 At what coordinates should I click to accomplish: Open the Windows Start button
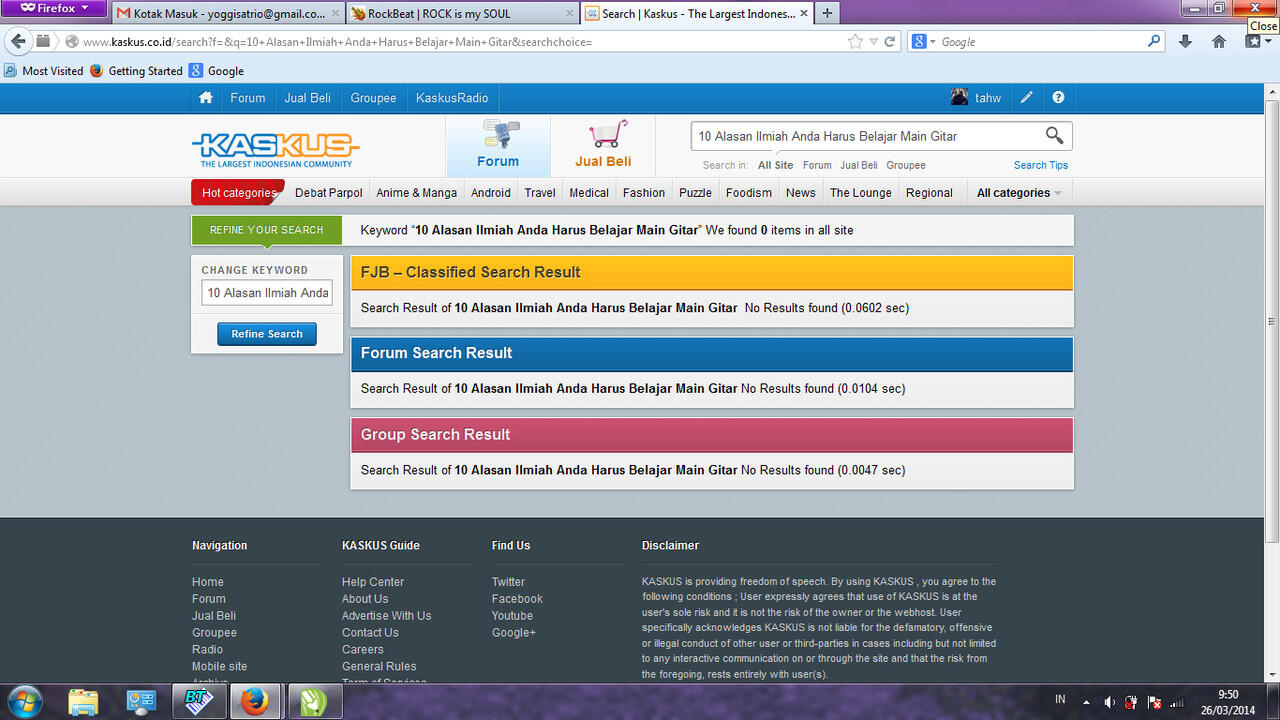(24, 701)
